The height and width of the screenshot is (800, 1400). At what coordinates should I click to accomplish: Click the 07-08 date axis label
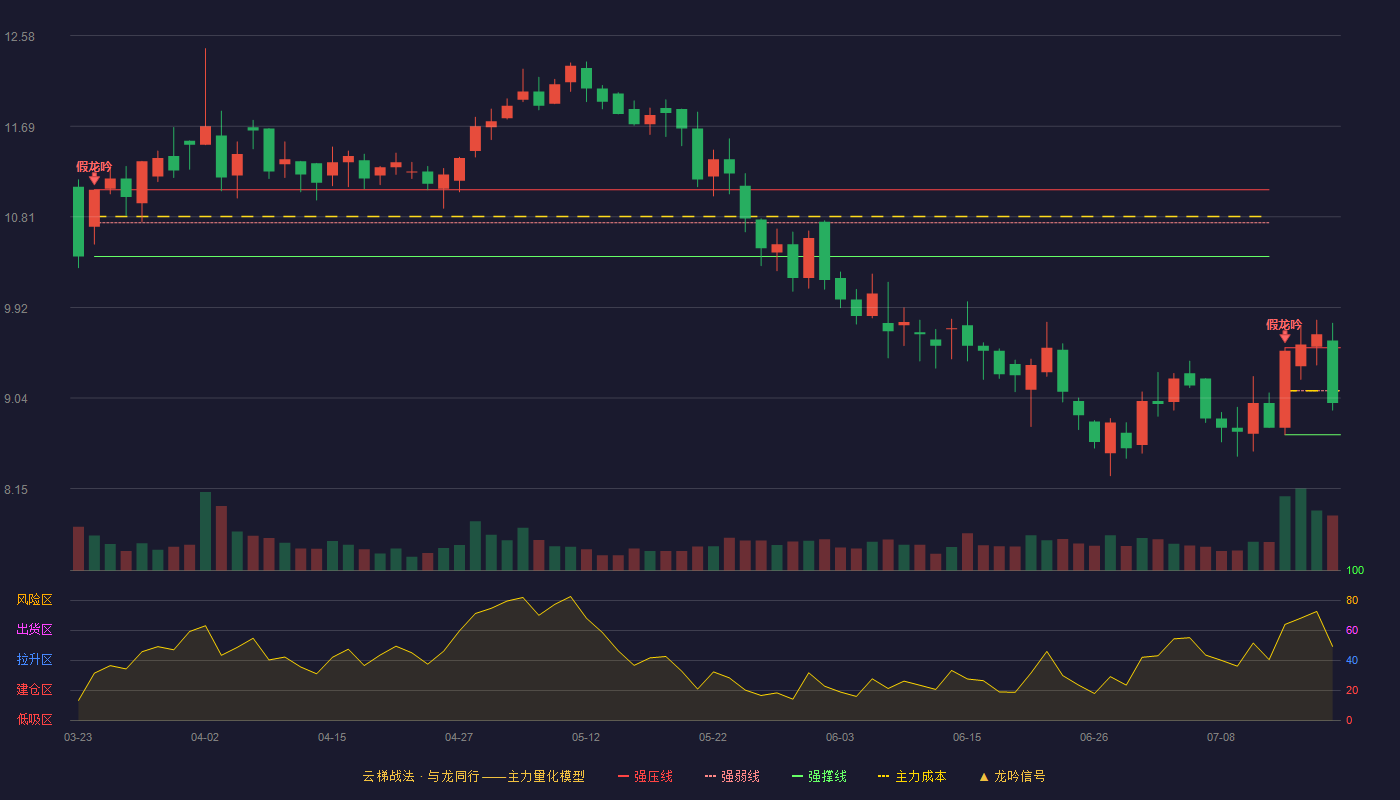click(1221, 737)
